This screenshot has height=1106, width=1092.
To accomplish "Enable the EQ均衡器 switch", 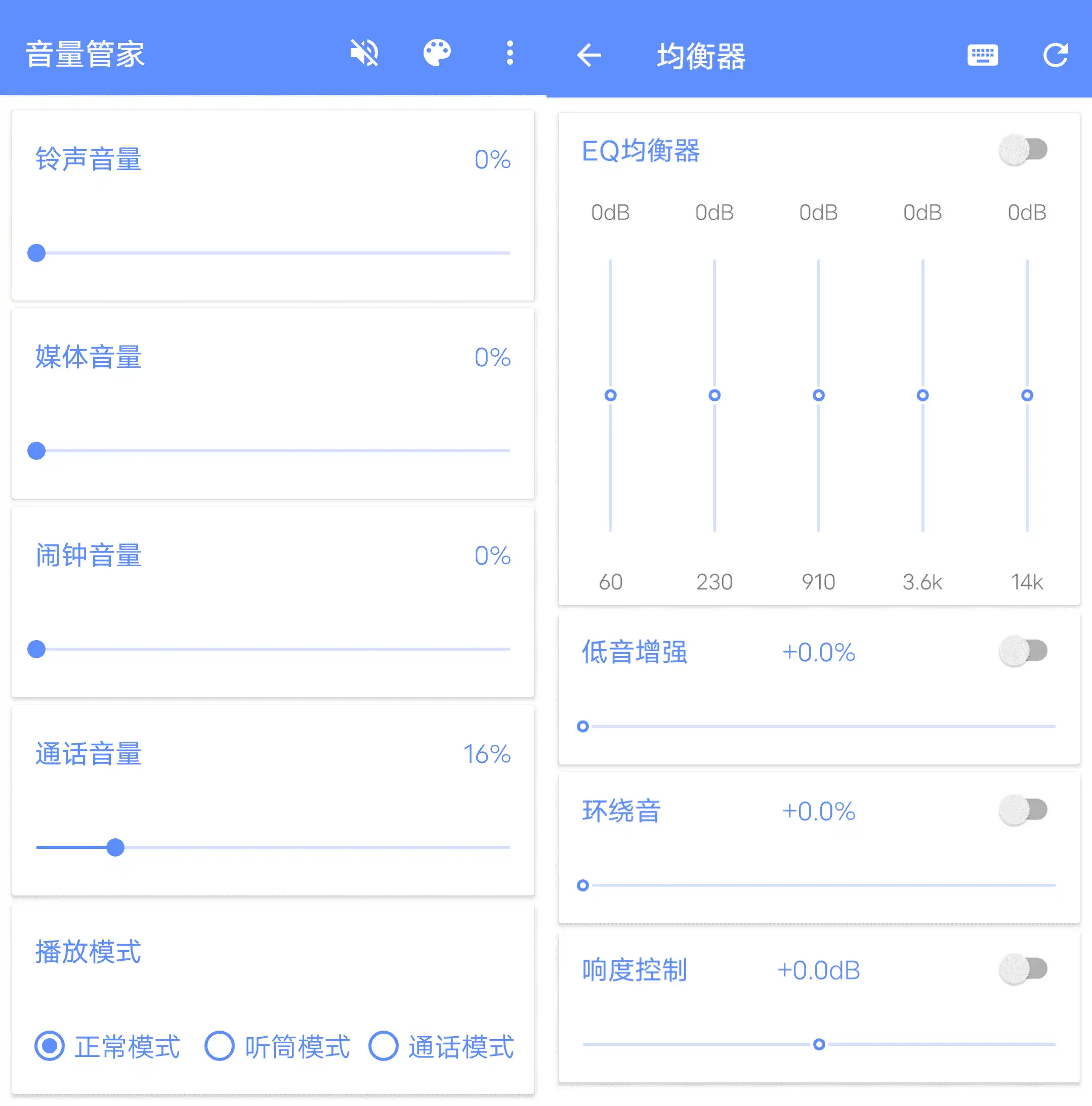I will [1023, 150].
